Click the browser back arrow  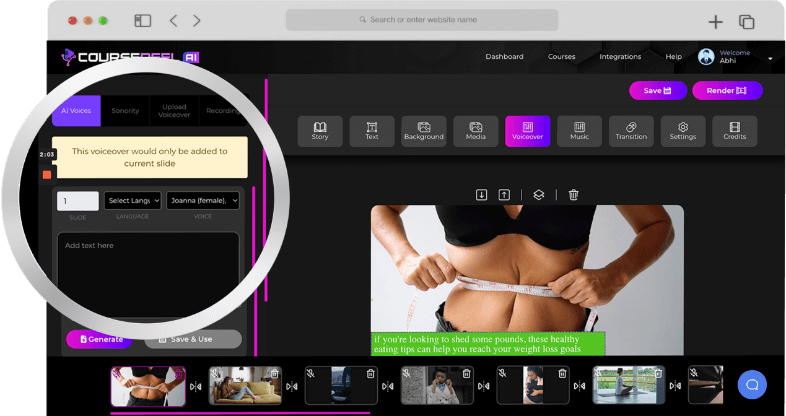click(x=173, y=21)
